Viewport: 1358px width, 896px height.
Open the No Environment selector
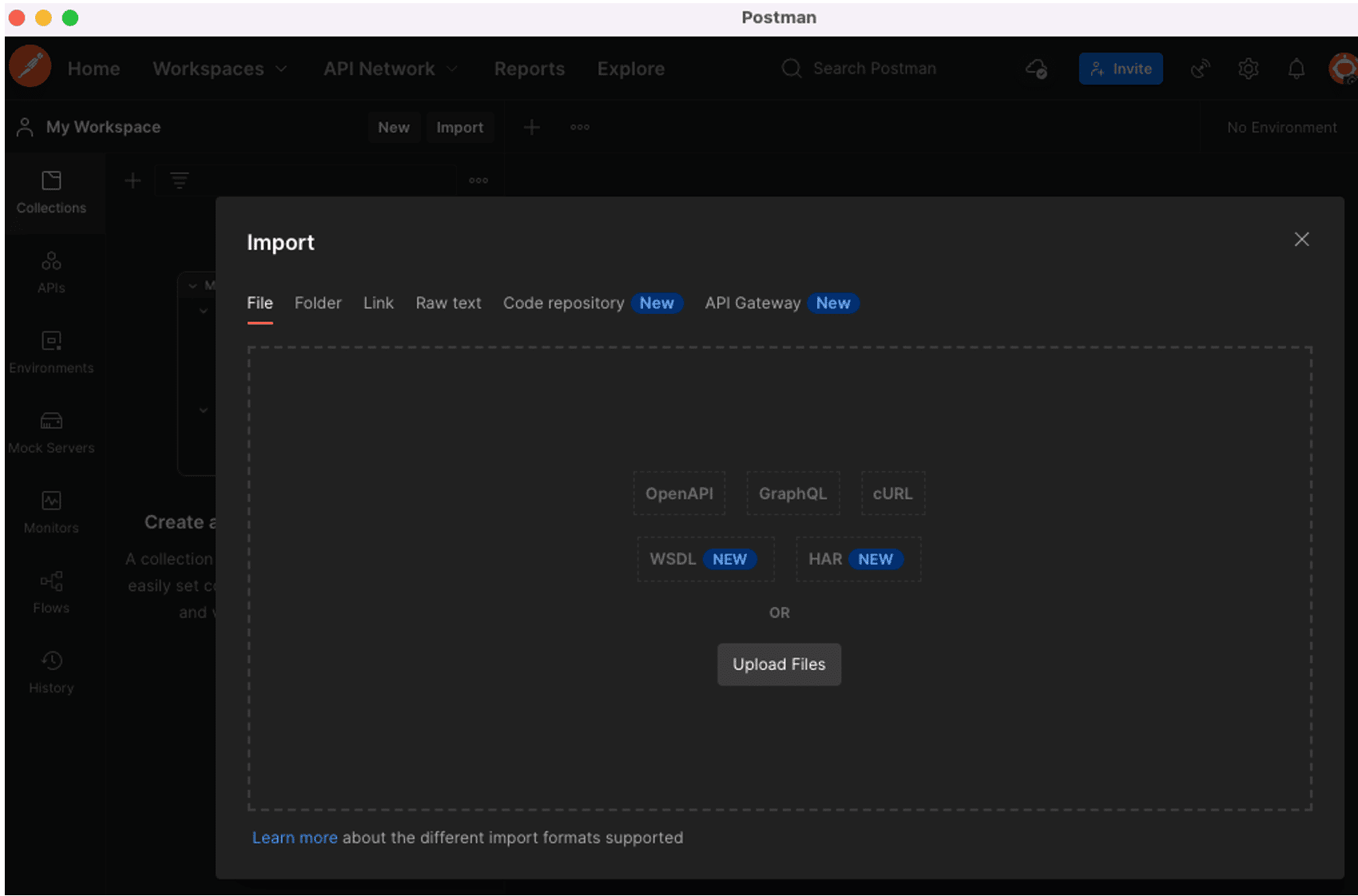1281,128
